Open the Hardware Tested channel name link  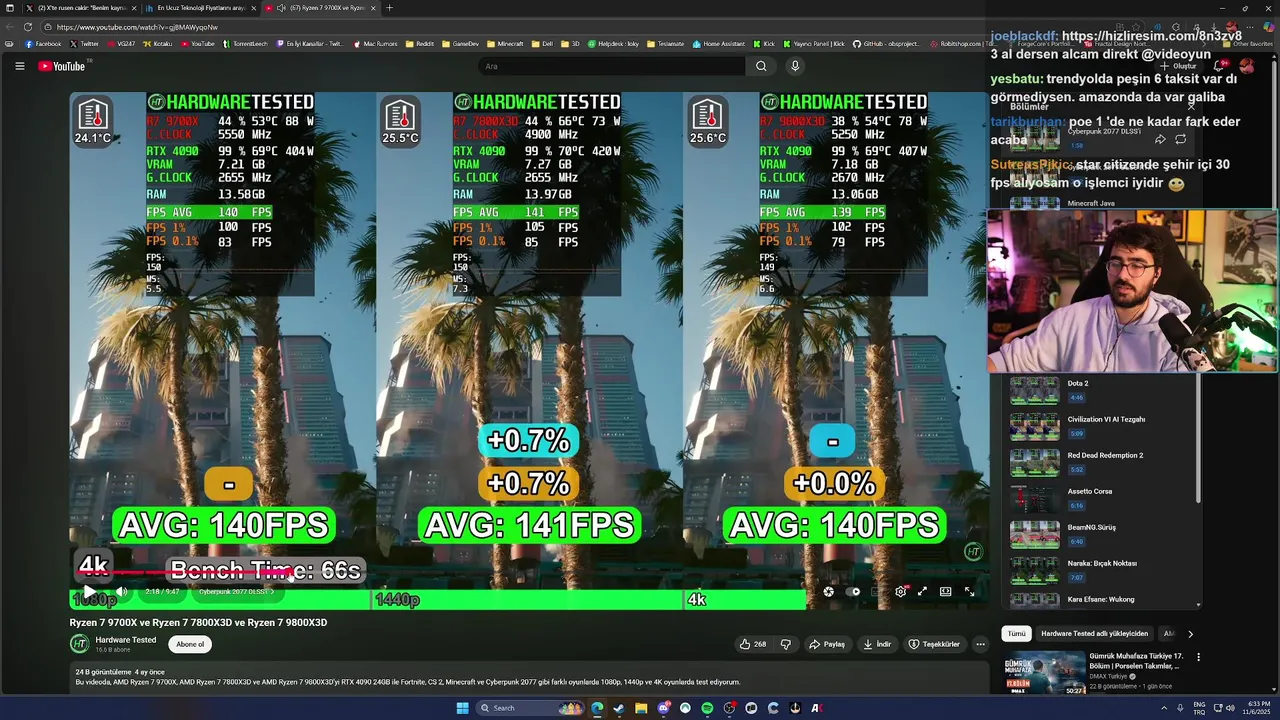[x=126, y=640]
